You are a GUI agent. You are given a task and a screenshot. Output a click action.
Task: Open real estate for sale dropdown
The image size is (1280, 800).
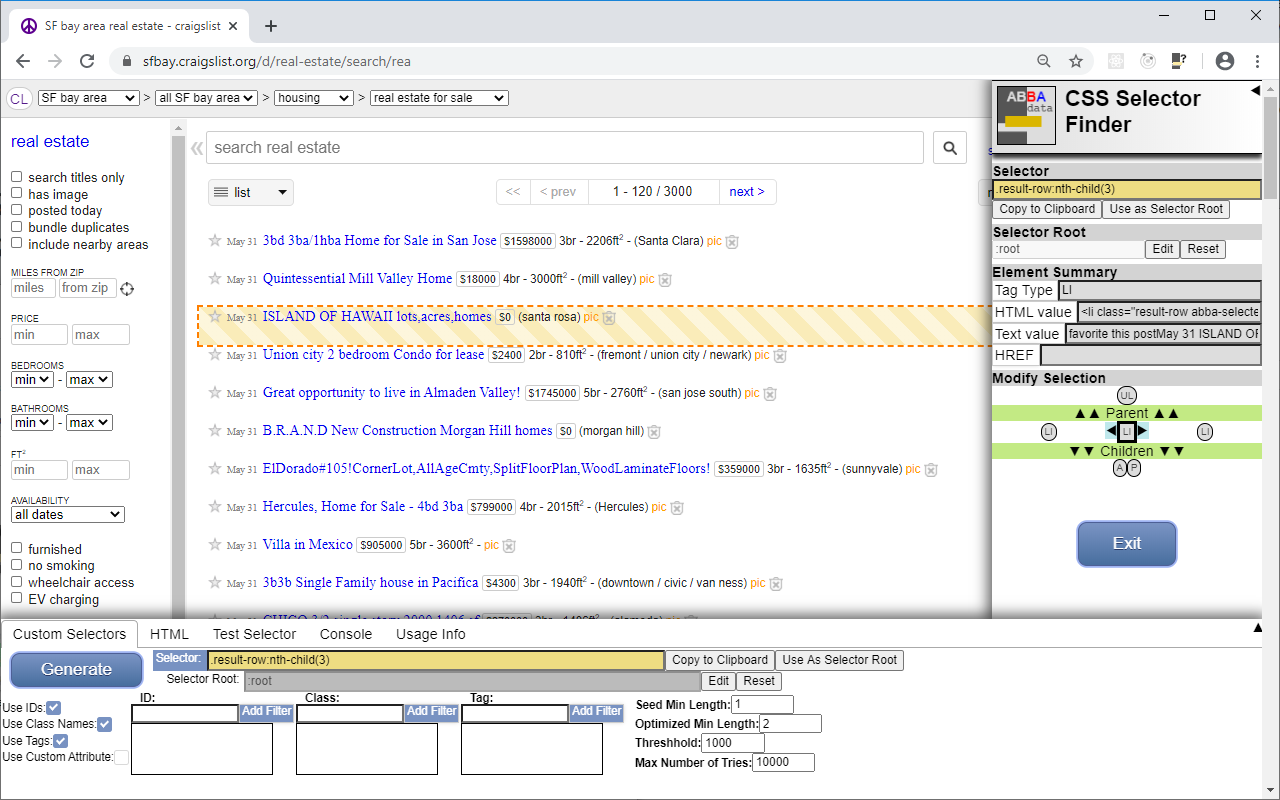pos(439,98)
